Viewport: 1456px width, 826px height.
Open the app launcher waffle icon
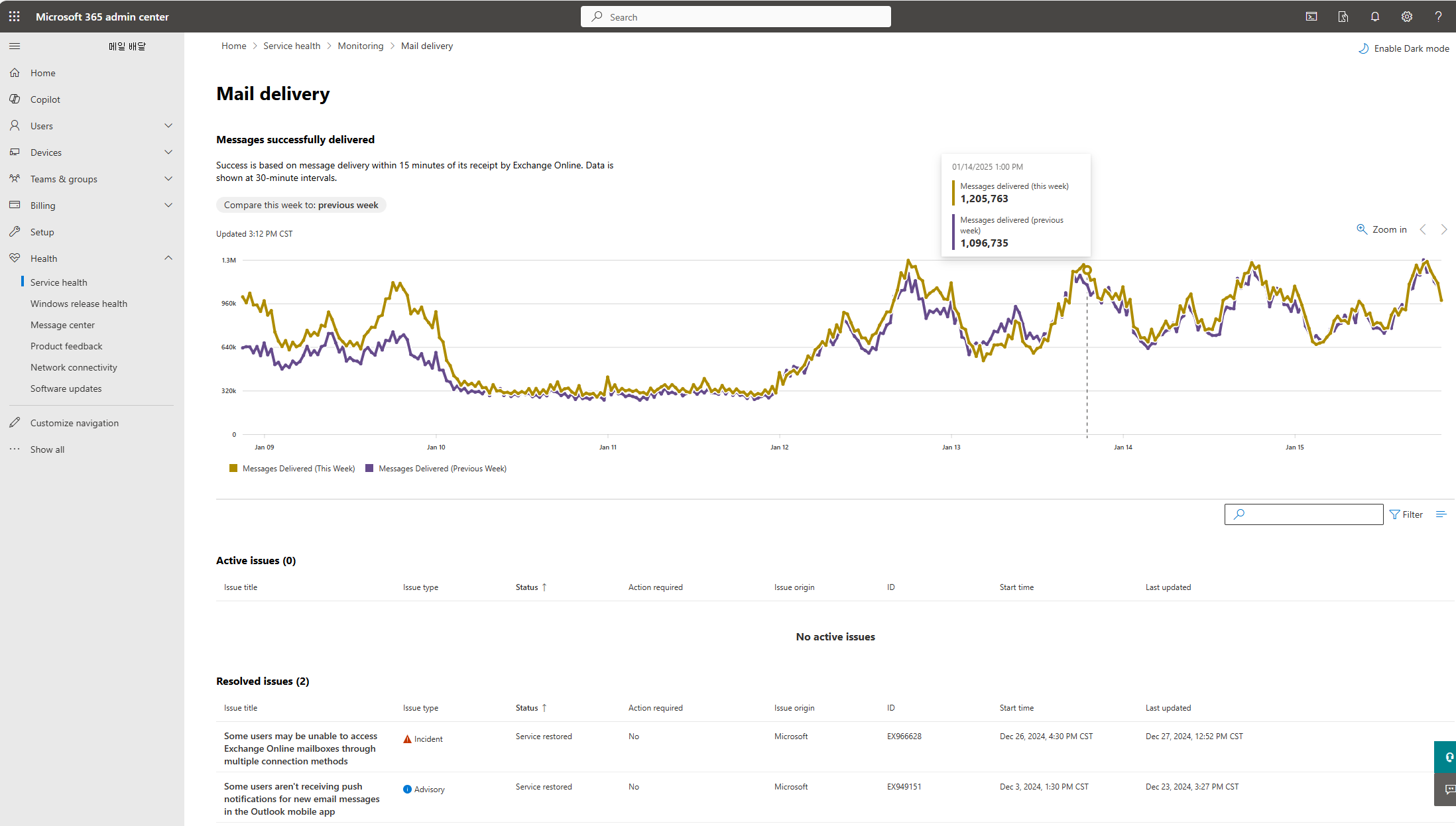pyautogui.click(x=15, y=17)
